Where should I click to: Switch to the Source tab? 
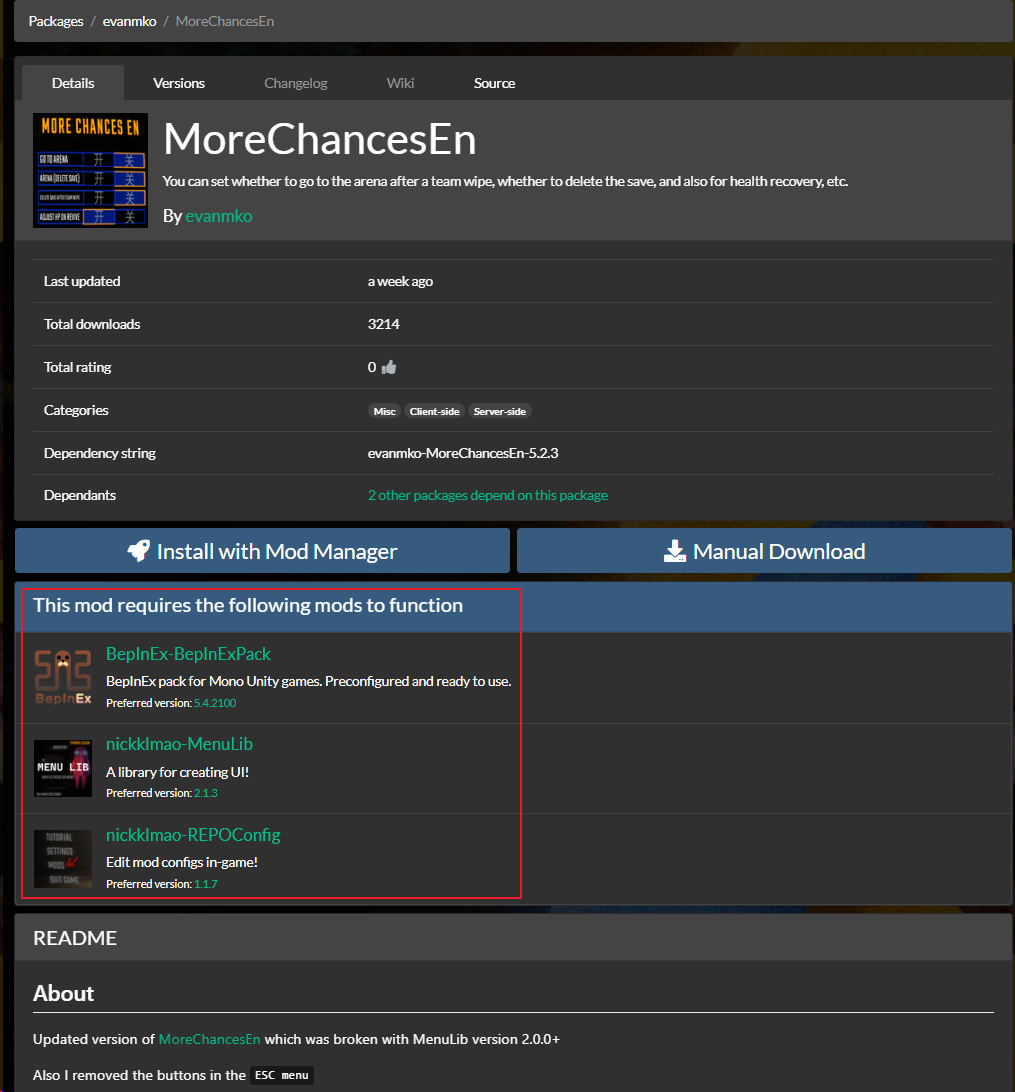point(494,83)
